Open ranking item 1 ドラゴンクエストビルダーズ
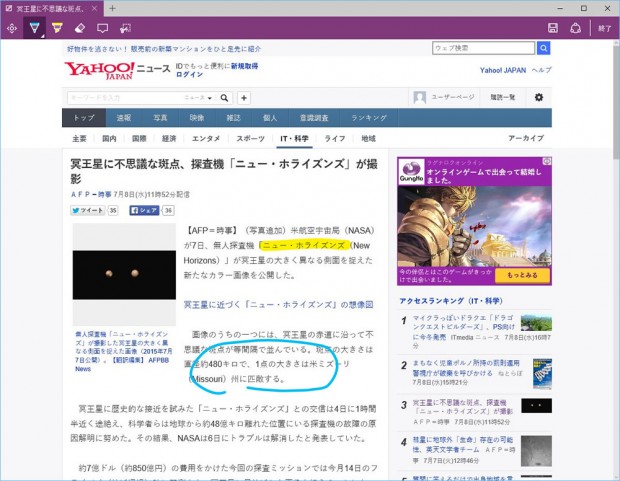Viewport: 620px width, 481px height. point(464,327)
